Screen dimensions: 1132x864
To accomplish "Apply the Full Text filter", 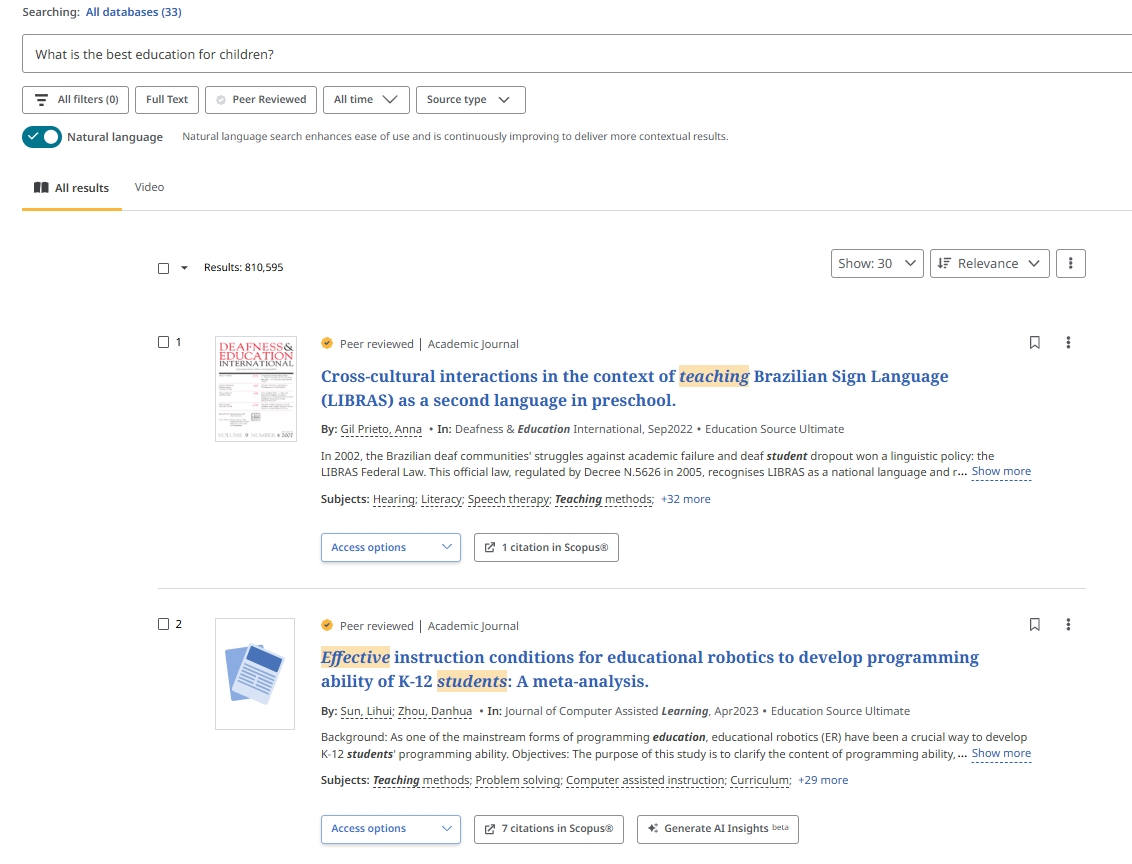I will pos(167,100).
